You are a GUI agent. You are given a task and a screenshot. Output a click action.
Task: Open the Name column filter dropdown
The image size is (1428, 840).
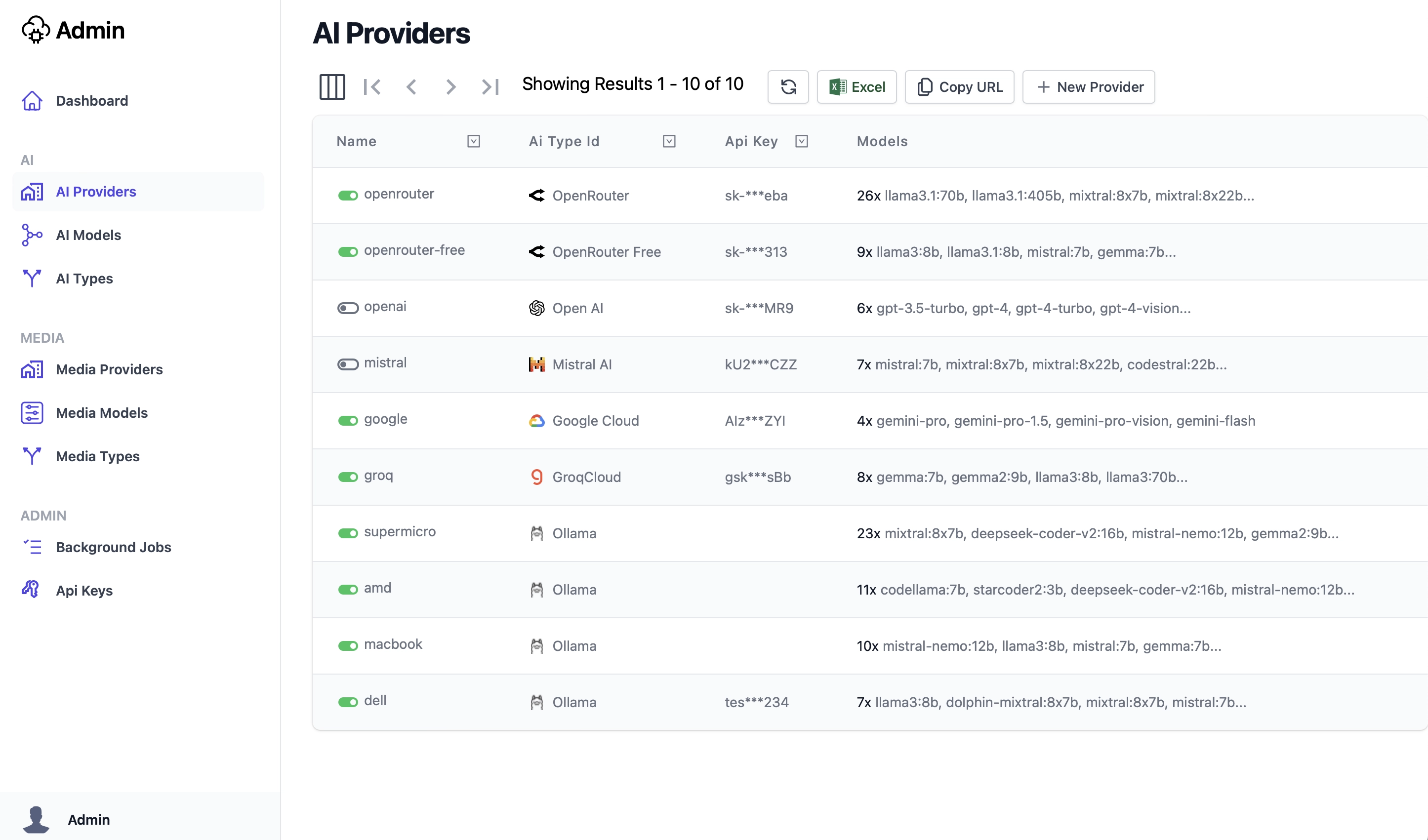tap(474, 141)
